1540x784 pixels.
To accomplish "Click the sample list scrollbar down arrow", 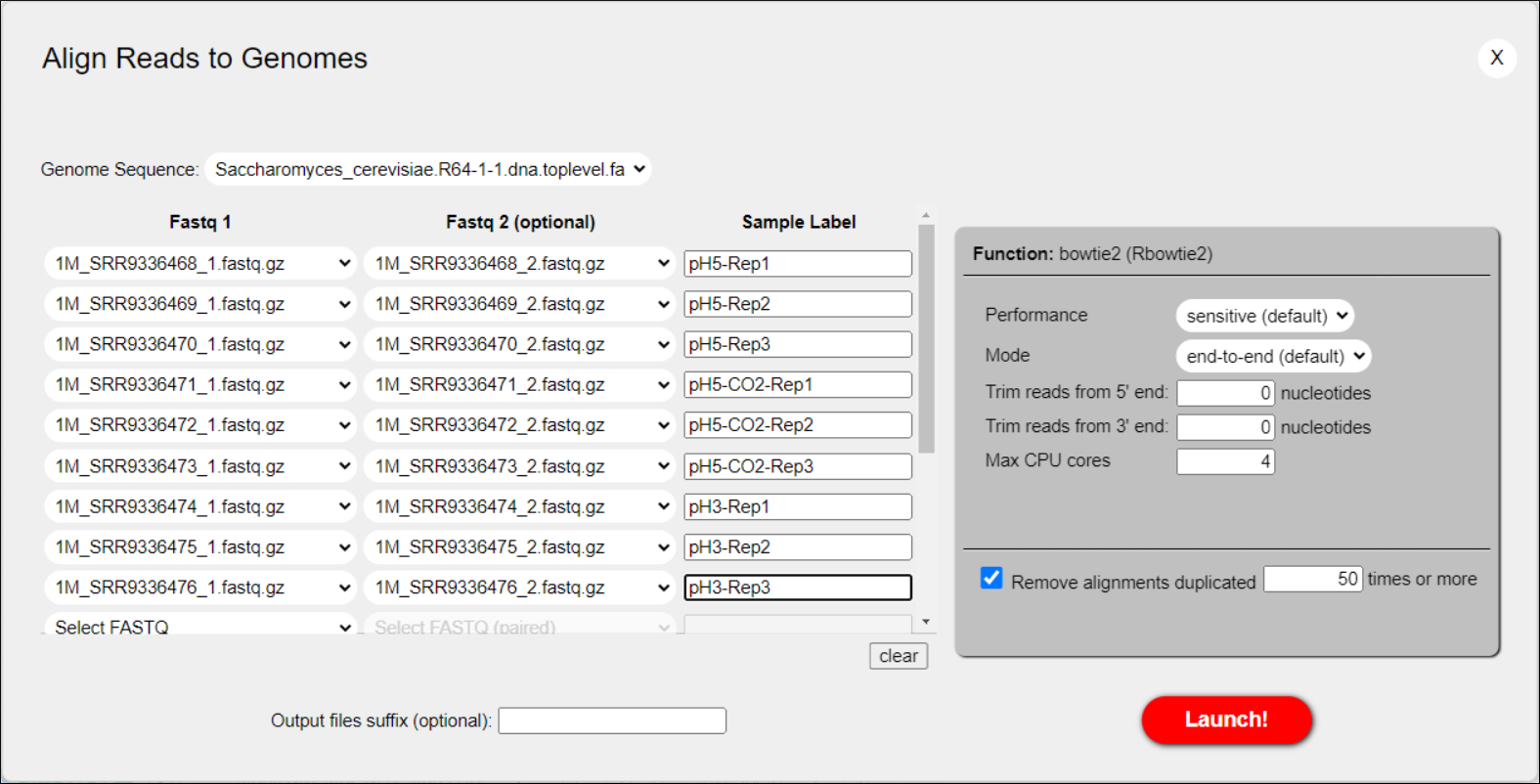I will [x=926, y=622].
